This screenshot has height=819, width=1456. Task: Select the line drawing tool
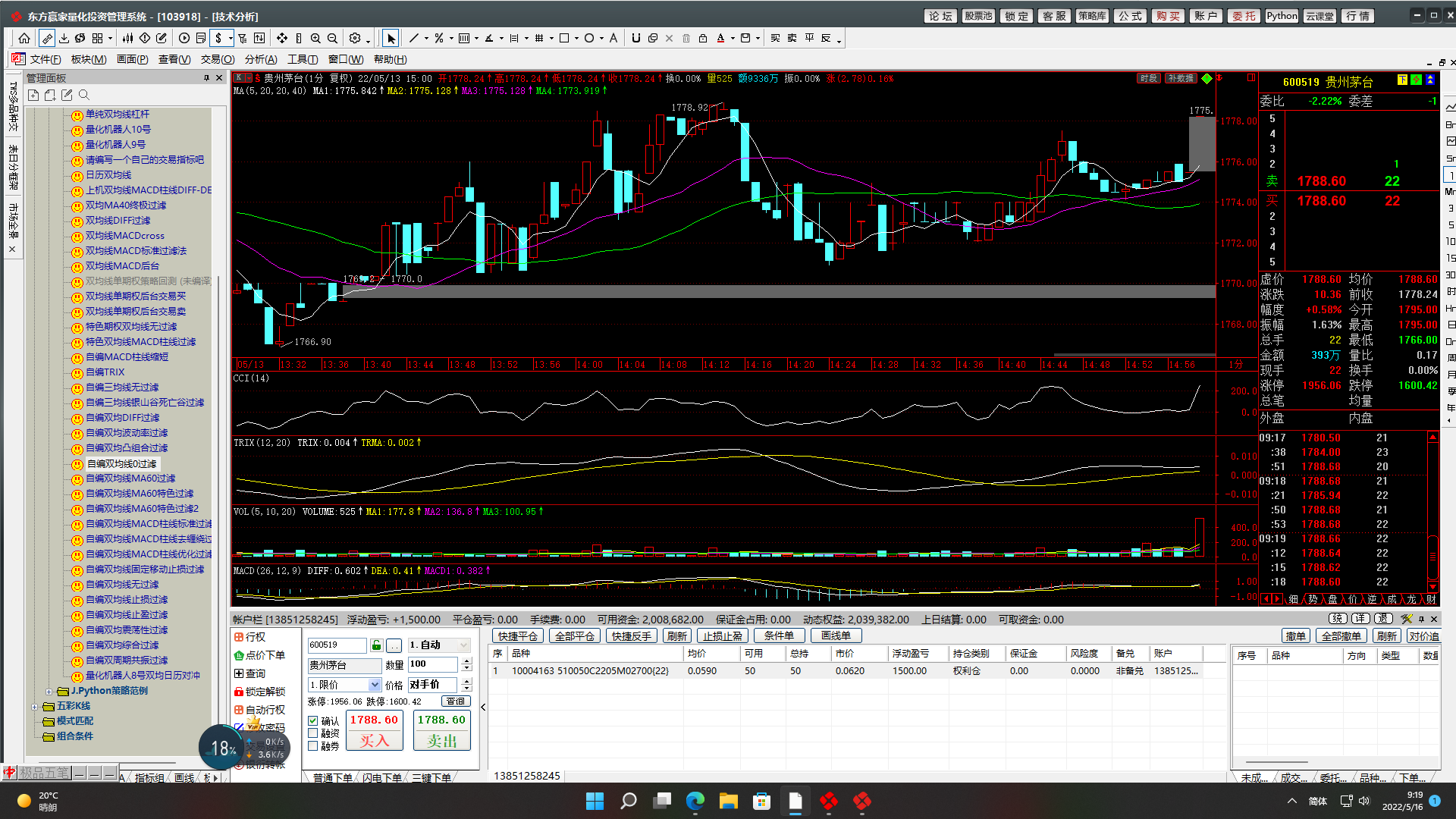[x=414, y=38]
